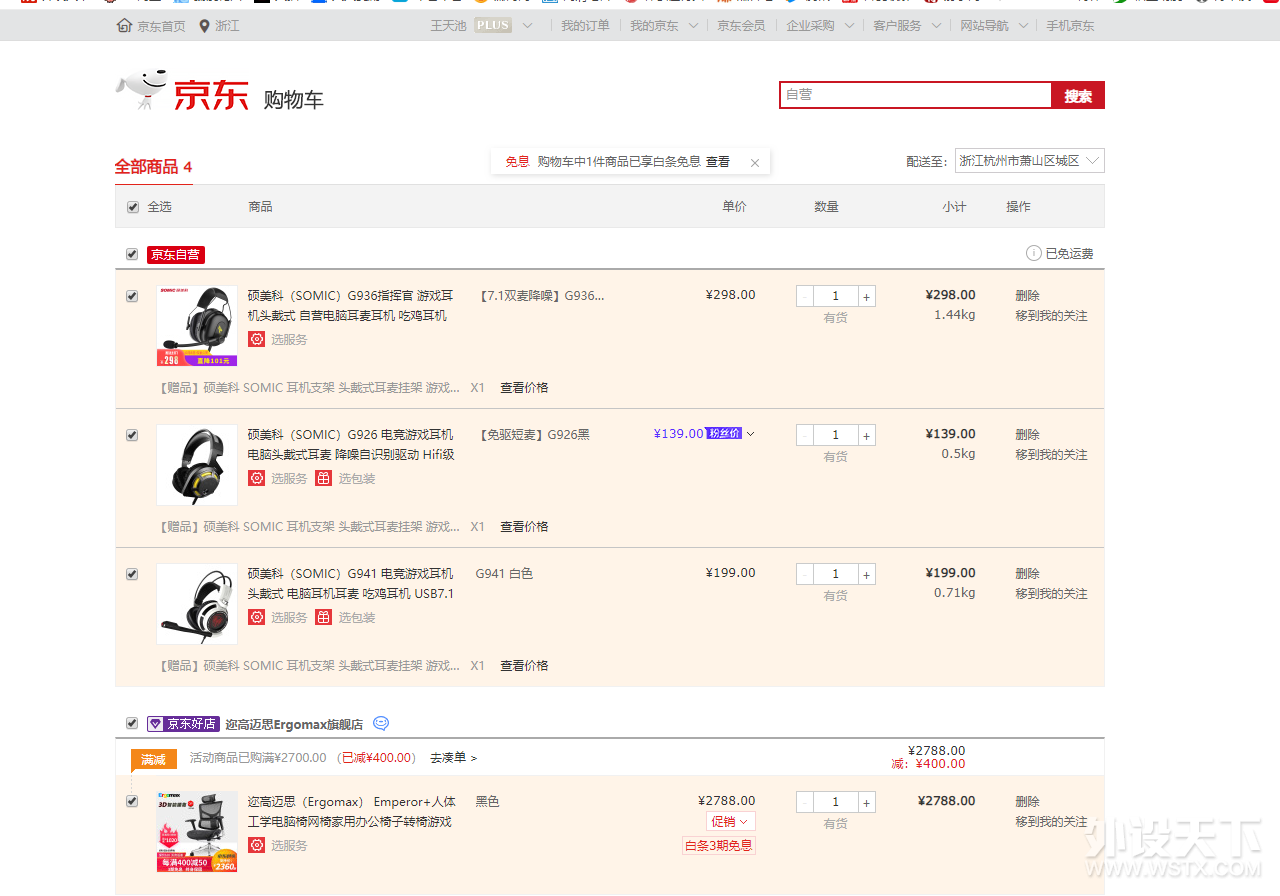The height and width of the screenshot is (896, 1280).
Task: Move the G926 headset to 我的关注
Action: point(1051,455)
